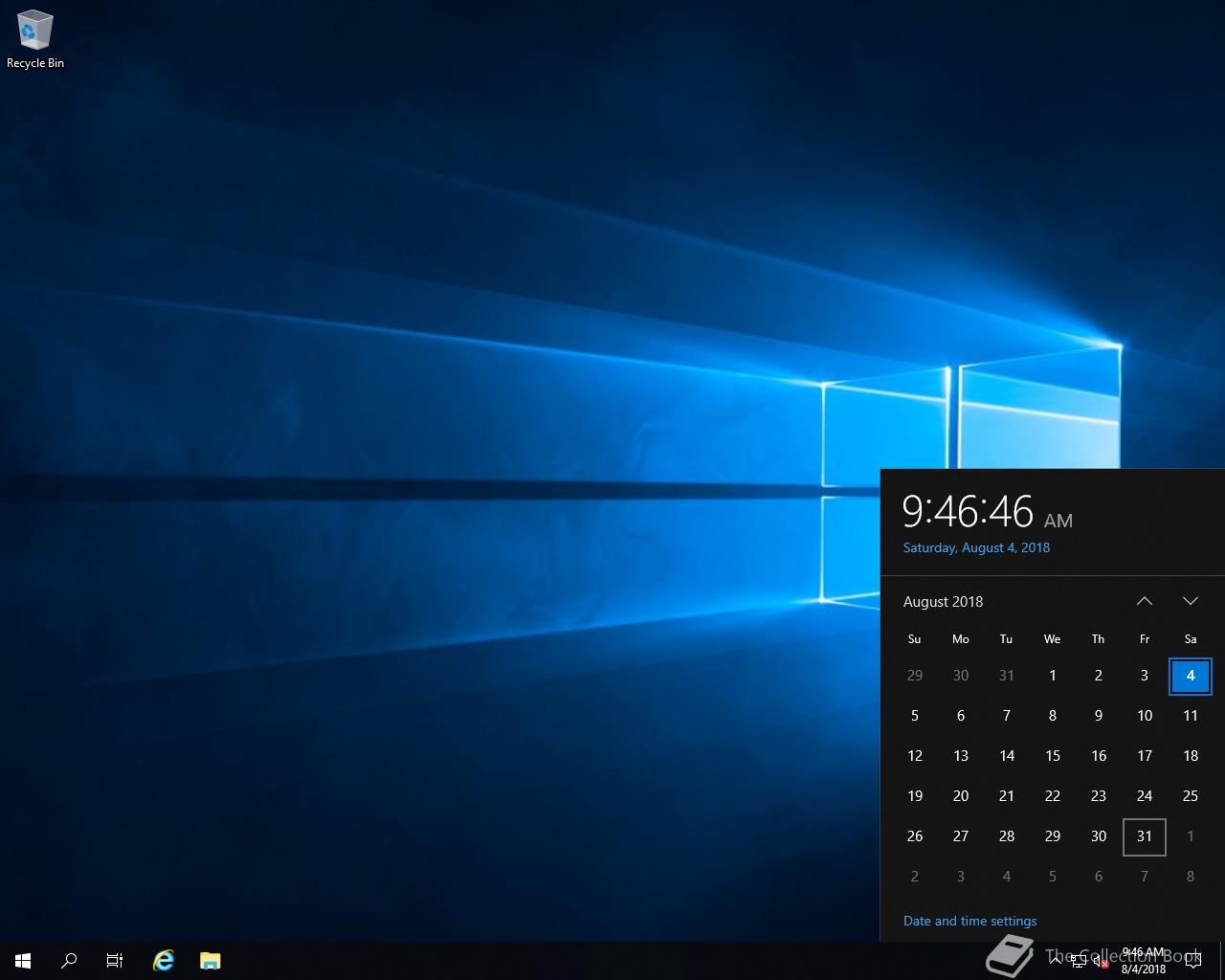Select August 15 in the calendar
The height and width of the screenshot is (980, 1225).
pyautogui.click(x=1053, y=756)
